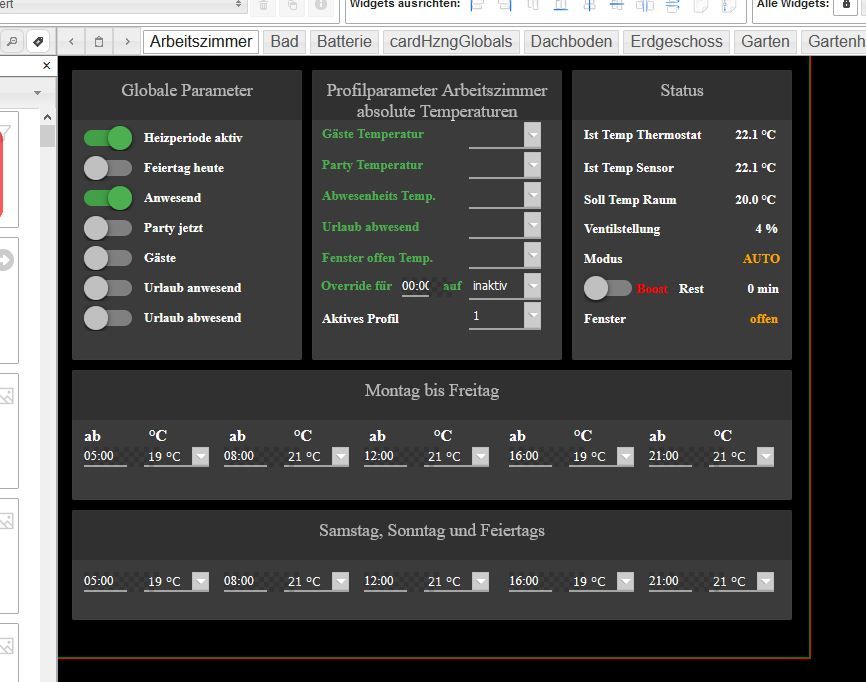This screenshot has width=866, height=682.
Task: Switch to the Batterie tab
Action: point(345,41)
